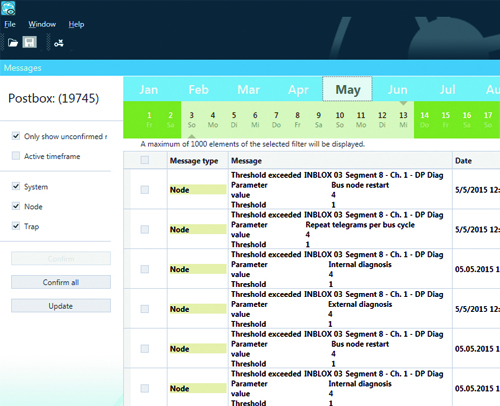
Task: Click the Postbox: (19745) heading
Action: click(54, 98)
